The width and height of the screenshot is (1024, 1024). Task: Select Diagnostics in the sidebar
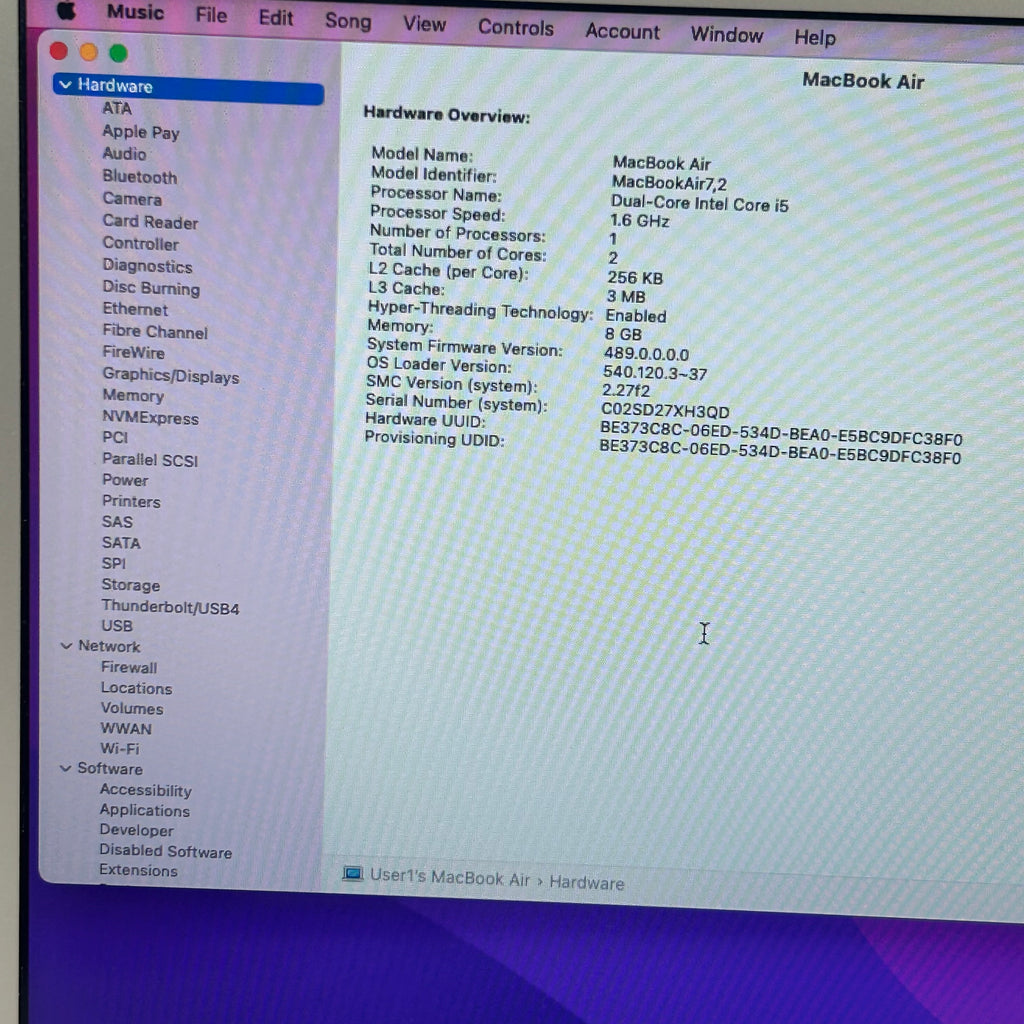click(x=148, y=266)
